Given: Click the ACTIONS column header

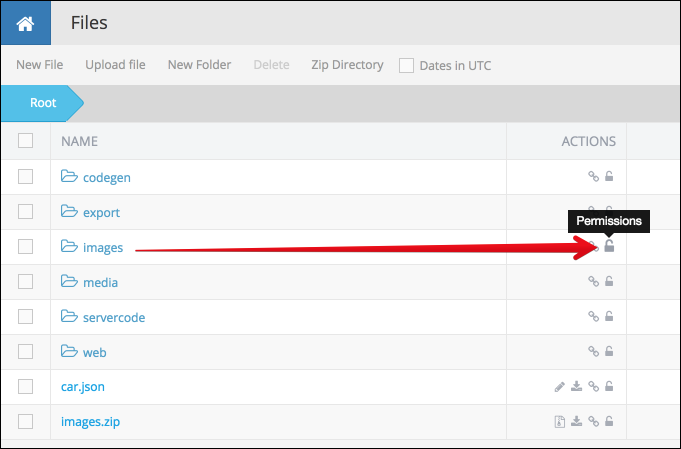Looking at the screenshot, I should (588, 141).
